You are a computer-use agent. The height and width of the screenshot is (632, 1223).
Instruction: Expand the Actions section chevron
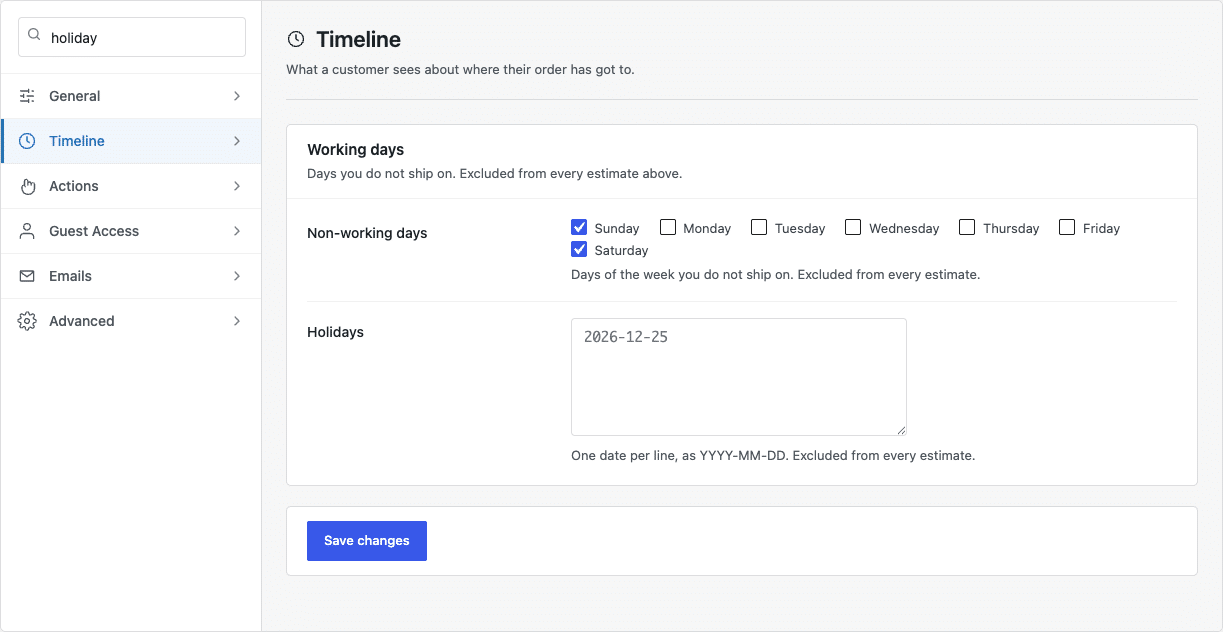(x=237, y=186)
